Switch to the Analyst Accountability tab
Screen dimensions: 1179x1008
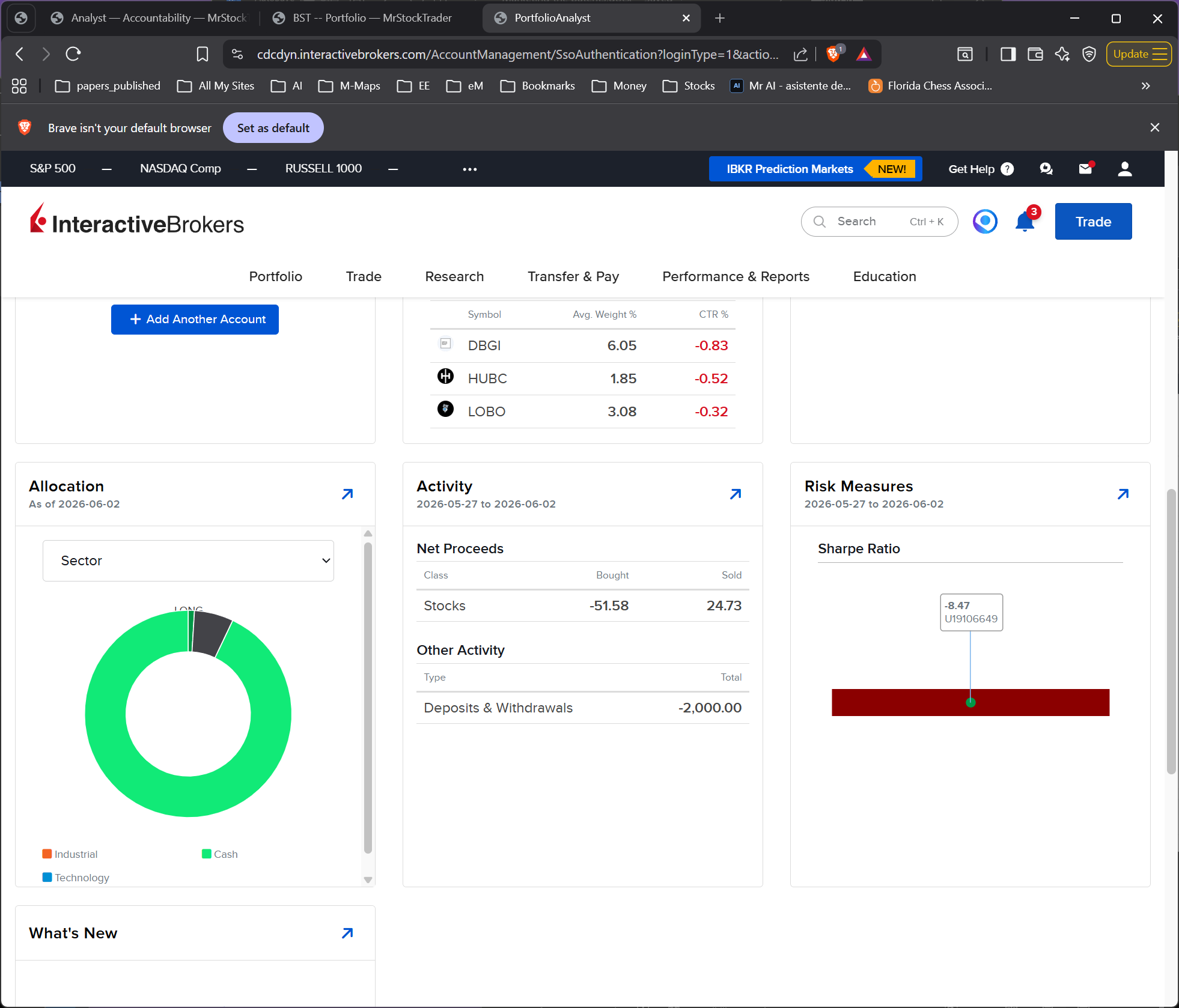click(x=150, y=18)
